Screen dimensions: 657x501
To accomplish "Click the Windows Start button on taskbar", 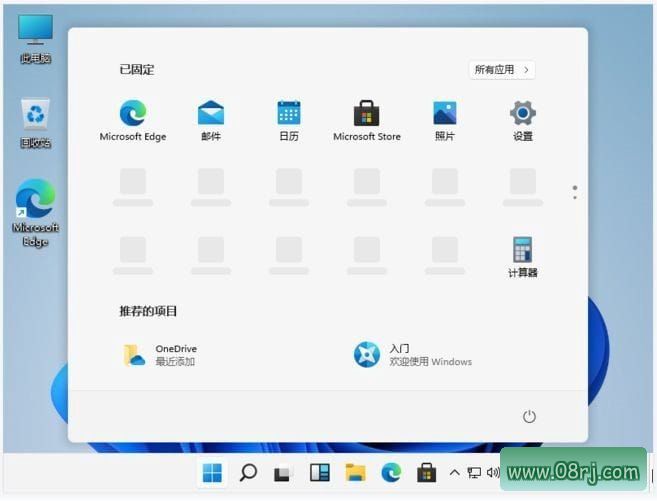I will (213, 472).
